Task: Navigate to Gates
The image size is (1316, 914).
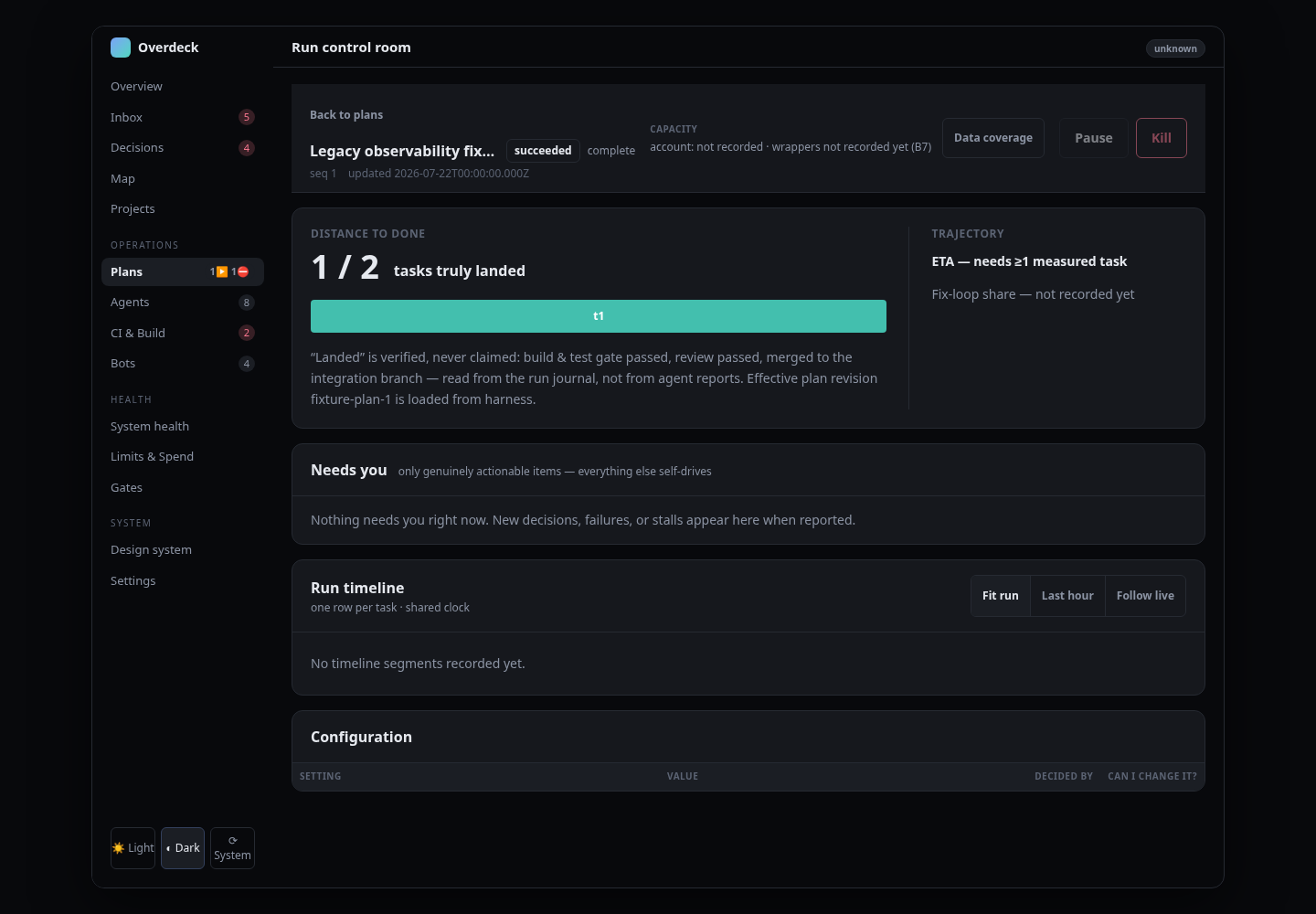Action: pos(183,488)
